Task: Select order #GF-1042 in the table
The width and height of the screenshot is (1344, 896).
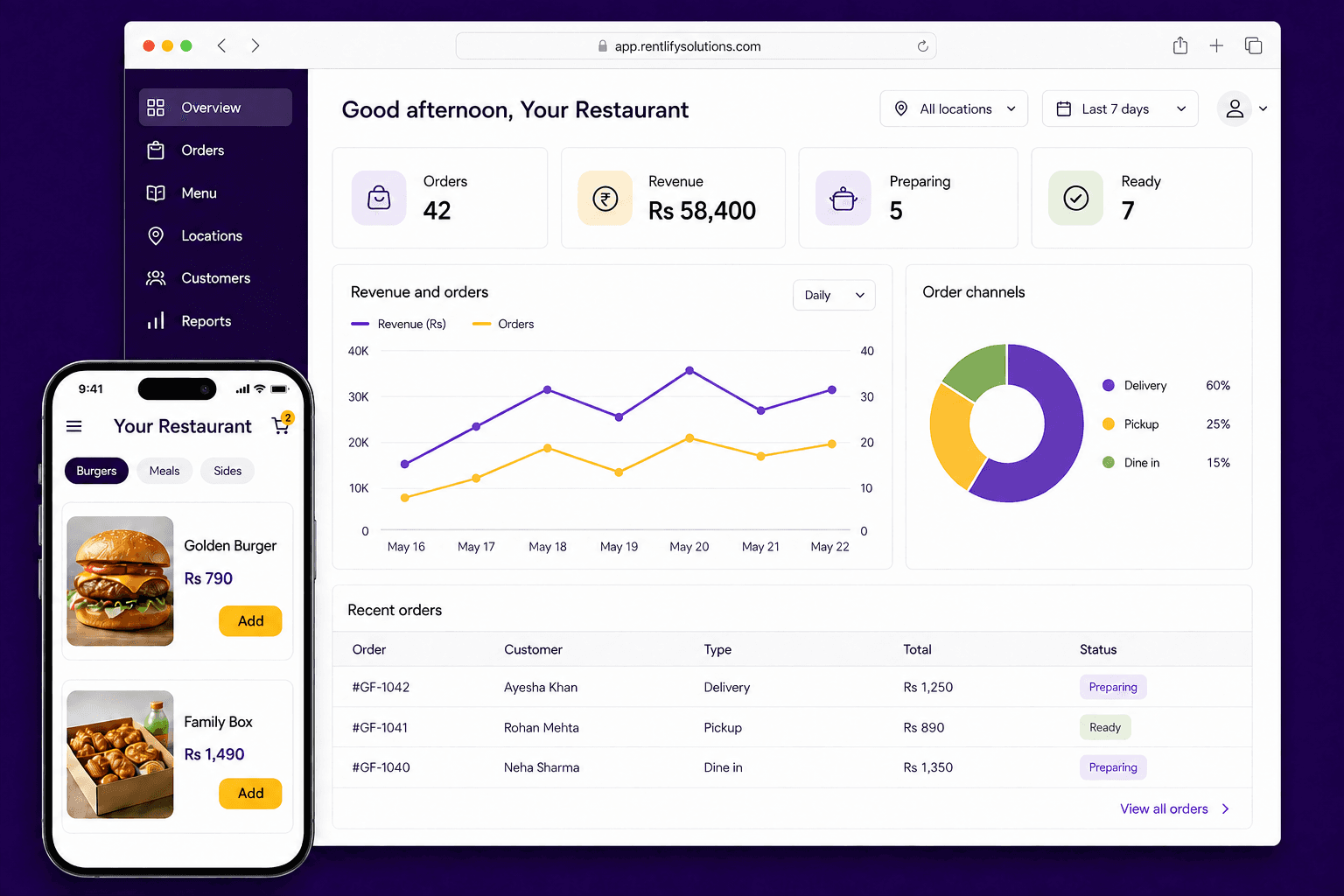Action: coord(792,687)
